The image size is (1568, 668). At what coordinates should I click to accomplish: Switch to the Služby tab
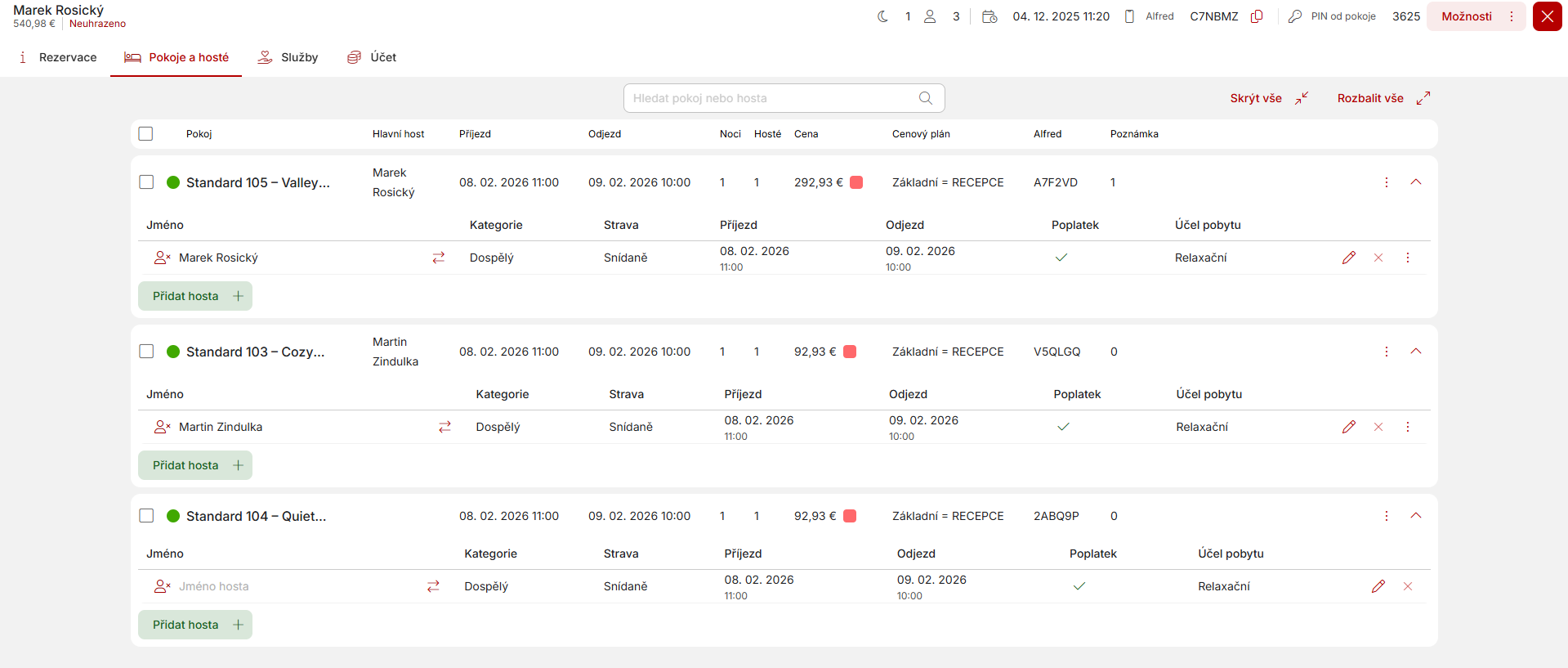[288, 57]
